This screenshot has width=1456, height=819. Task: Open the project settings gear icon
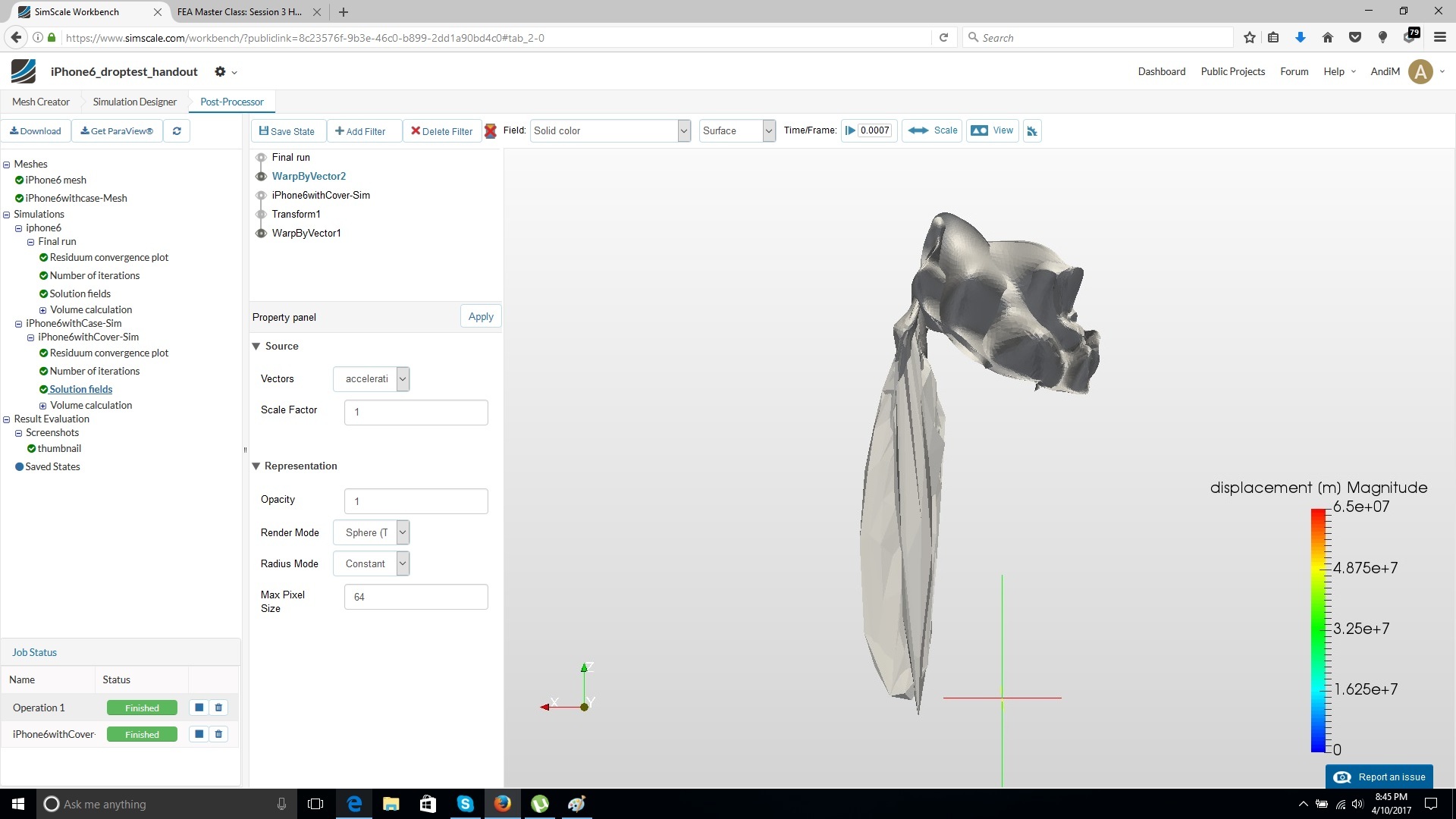pos(220,71)
